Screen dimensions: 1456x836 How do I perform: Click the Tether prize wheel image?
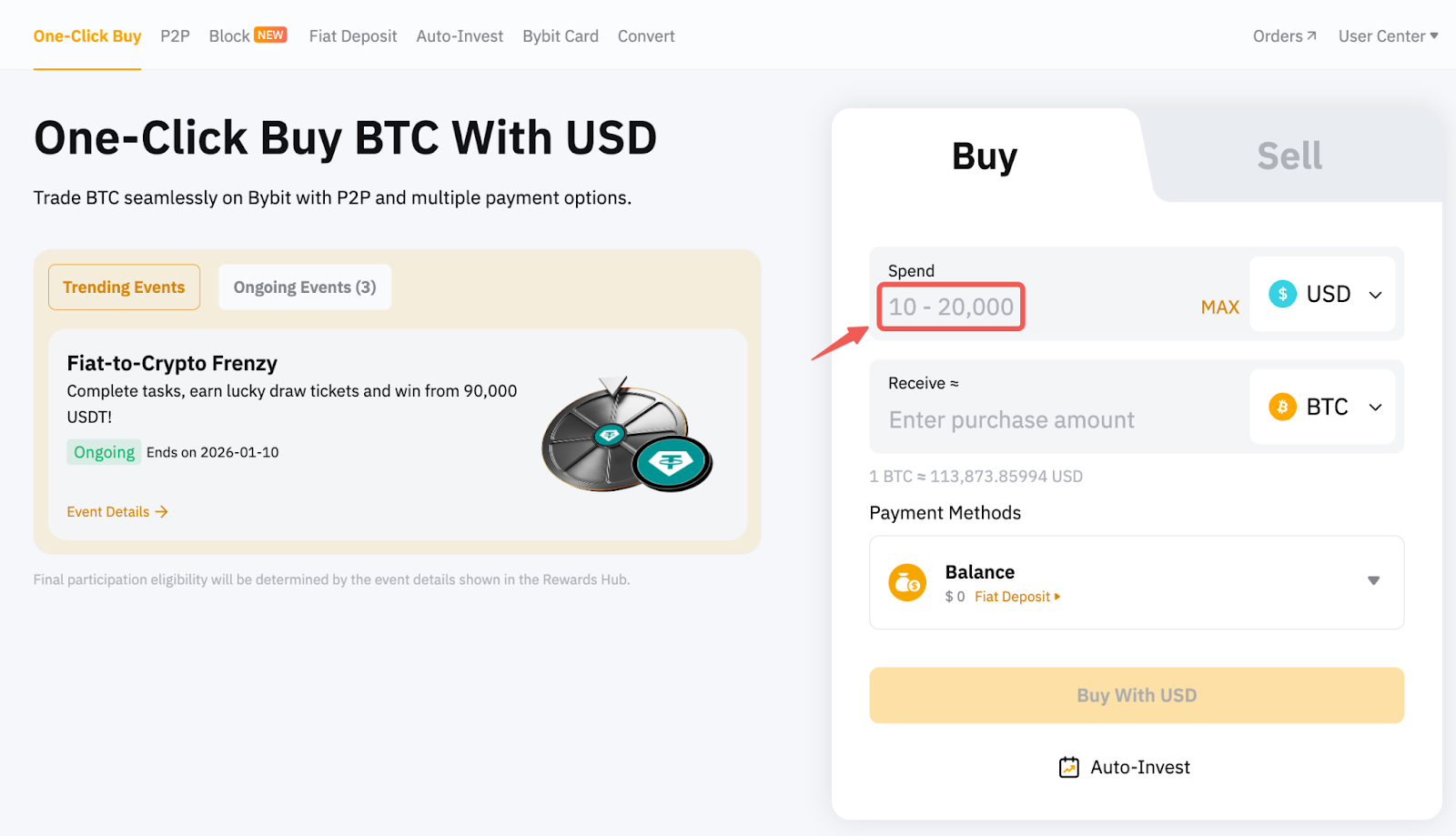[627, 436]
